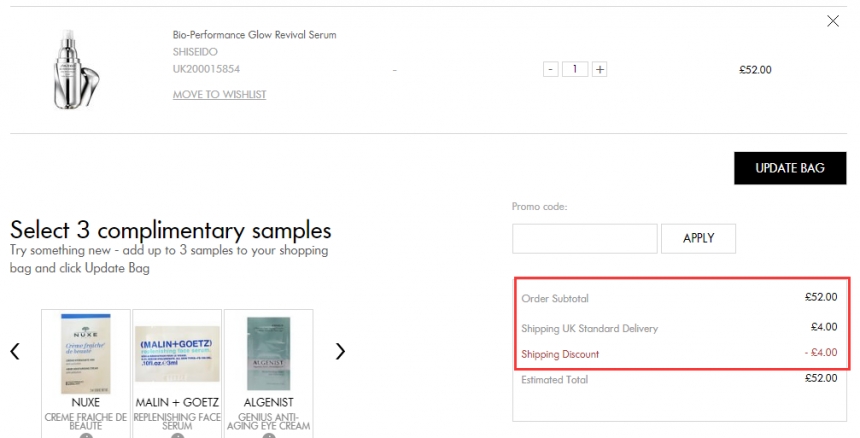
Task: Focus the promo code input field
Action: click(x=585, y=238)
